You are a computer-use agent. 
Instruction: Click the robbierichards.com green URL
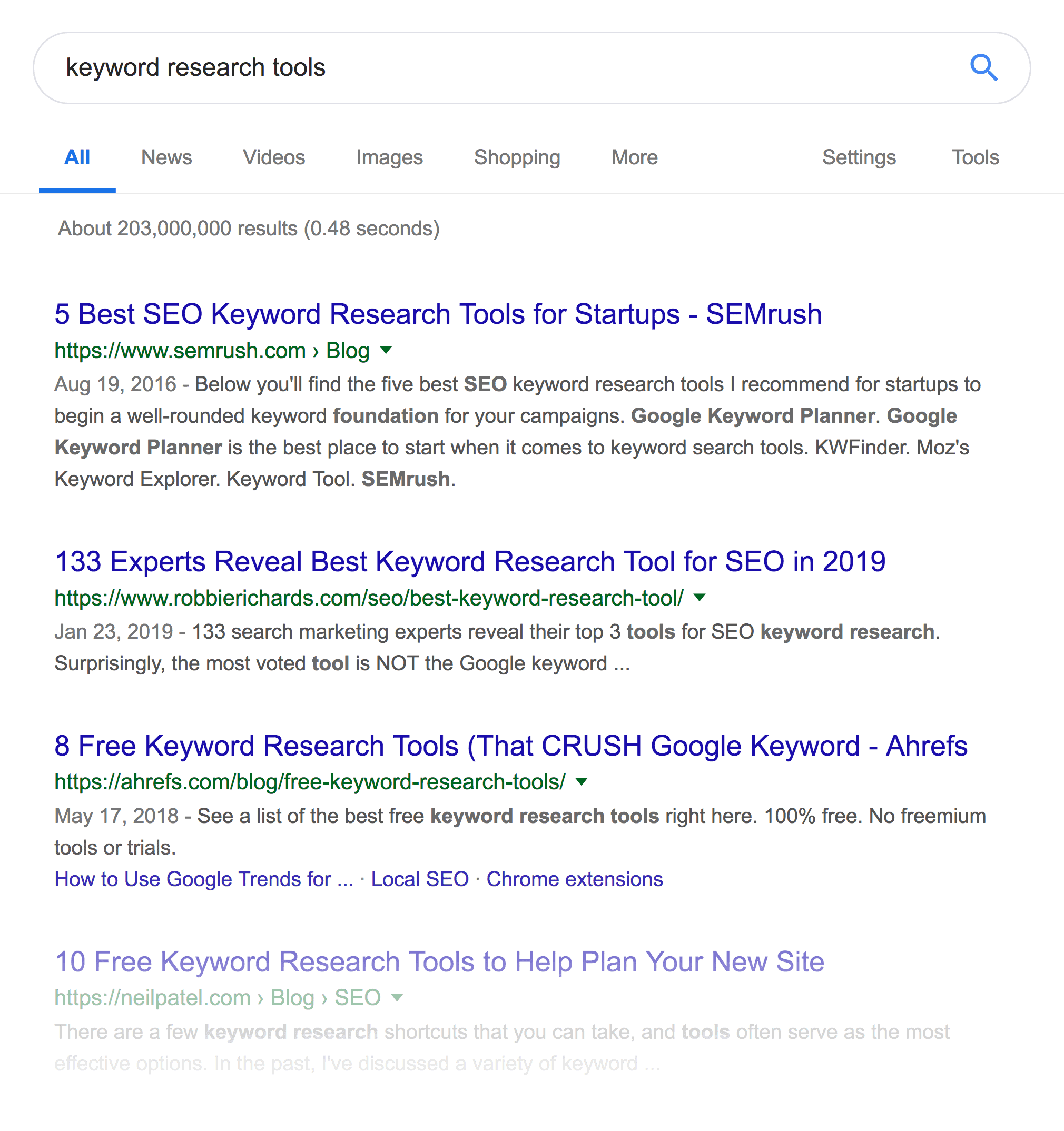tap(369, 598)
